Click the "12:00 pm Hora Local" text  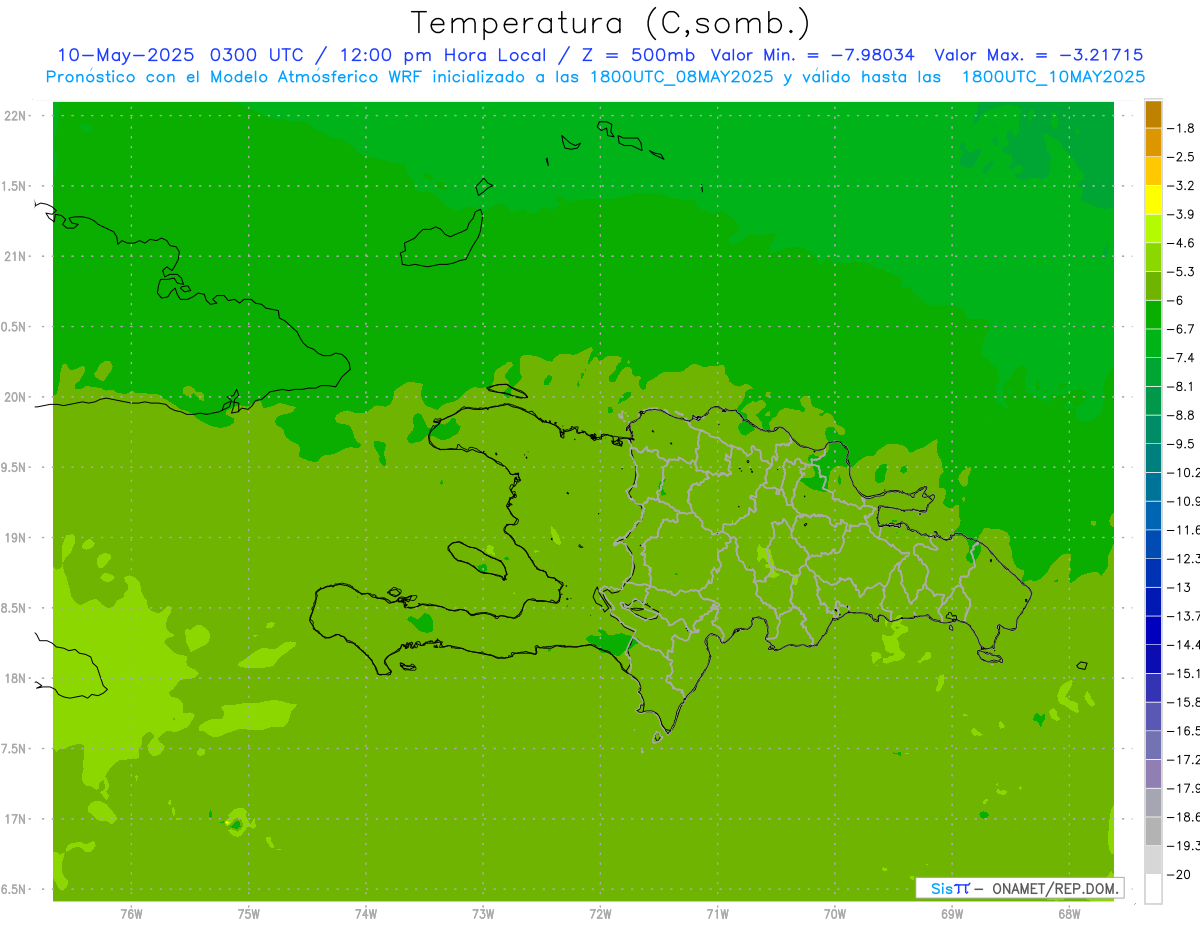(x=441, y=55)
